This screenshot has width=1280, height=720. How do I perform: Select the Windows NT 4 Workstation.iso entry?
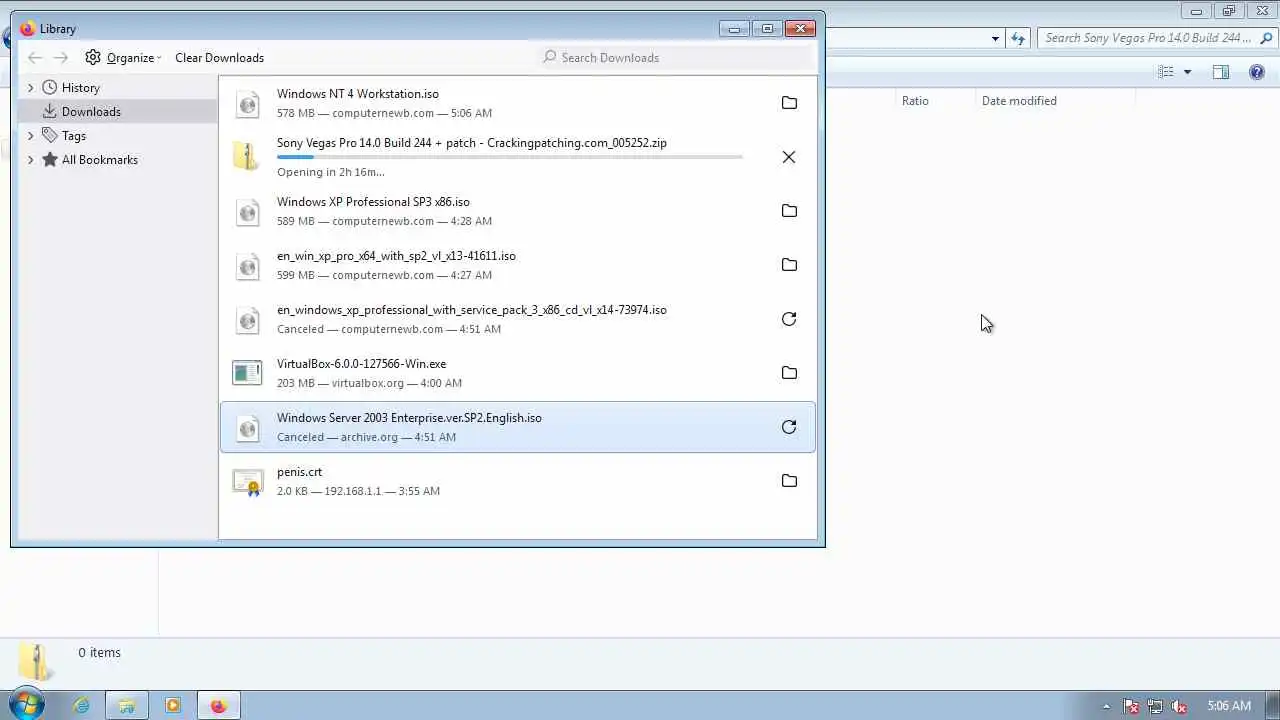tap(518, 103)
